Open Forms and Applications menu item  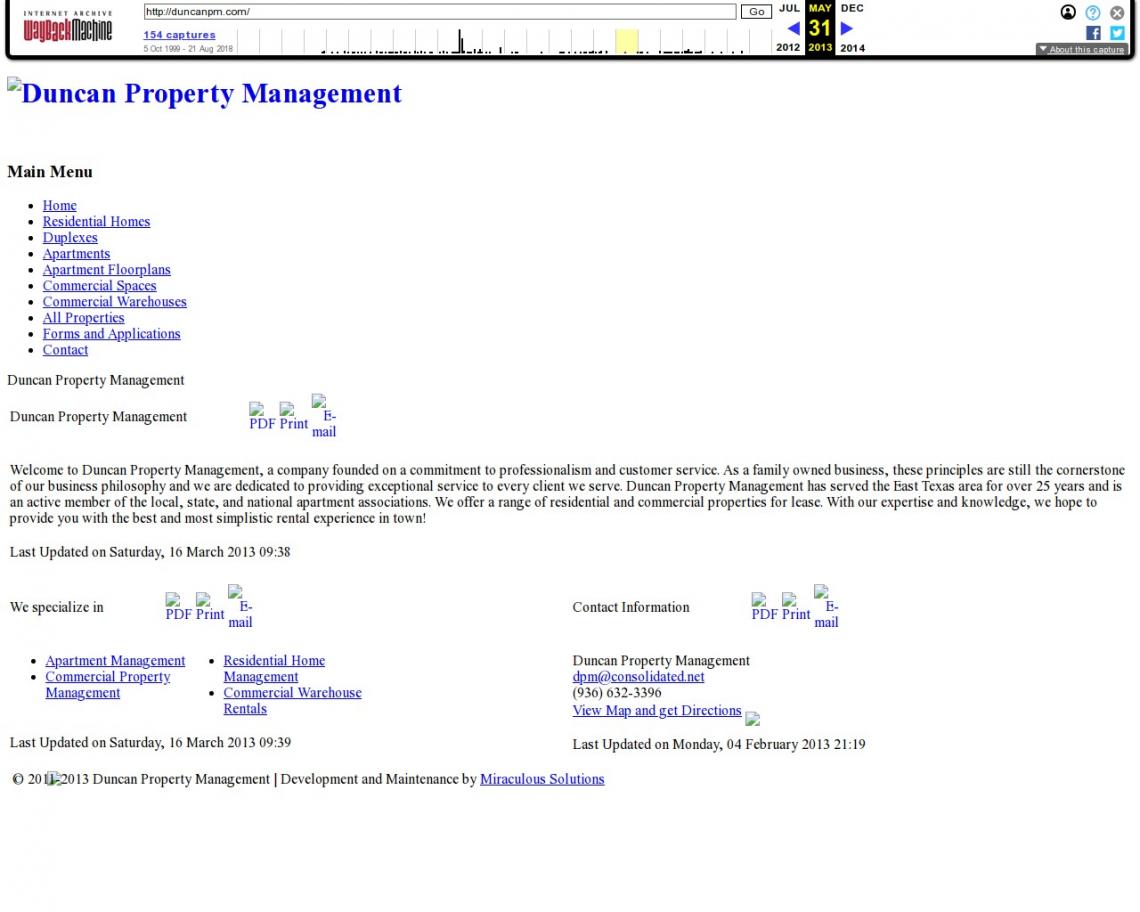point(111,334)
